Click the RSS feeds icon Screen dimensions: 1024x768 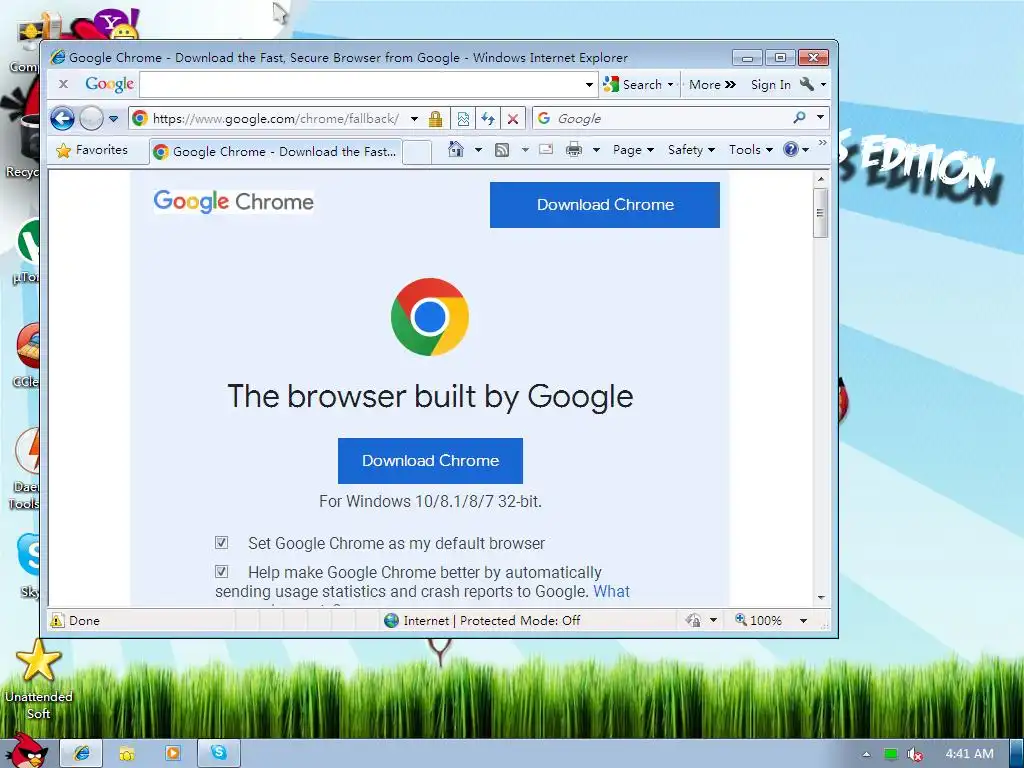point(502,150)
